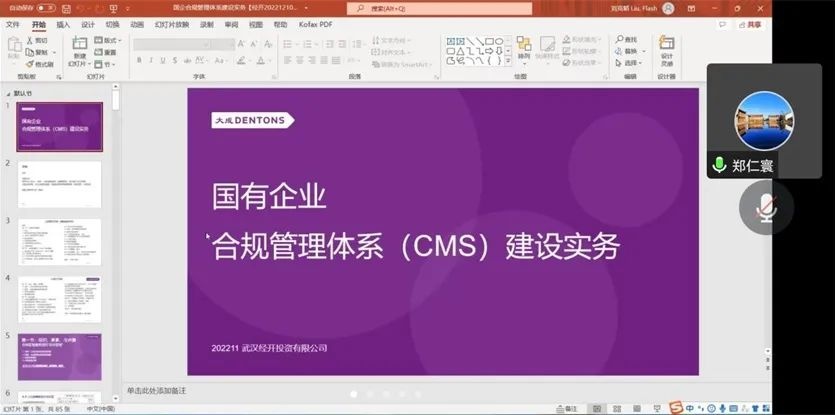Screen dimensions: 835x415
Task: Open the 文件 menu
Action: click(x=13, y=25)
